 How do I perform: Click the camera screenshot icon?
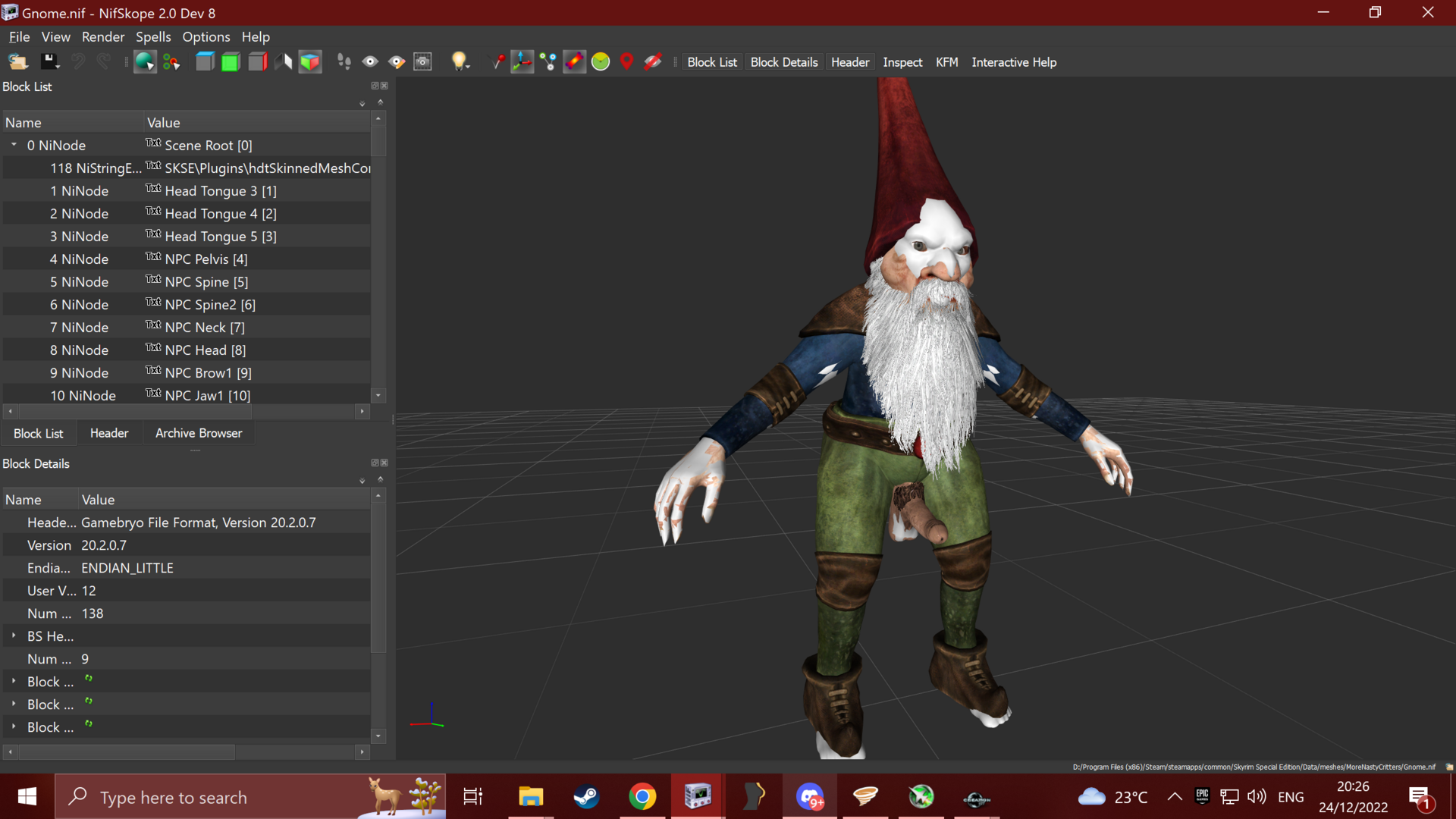coord(423,62)
